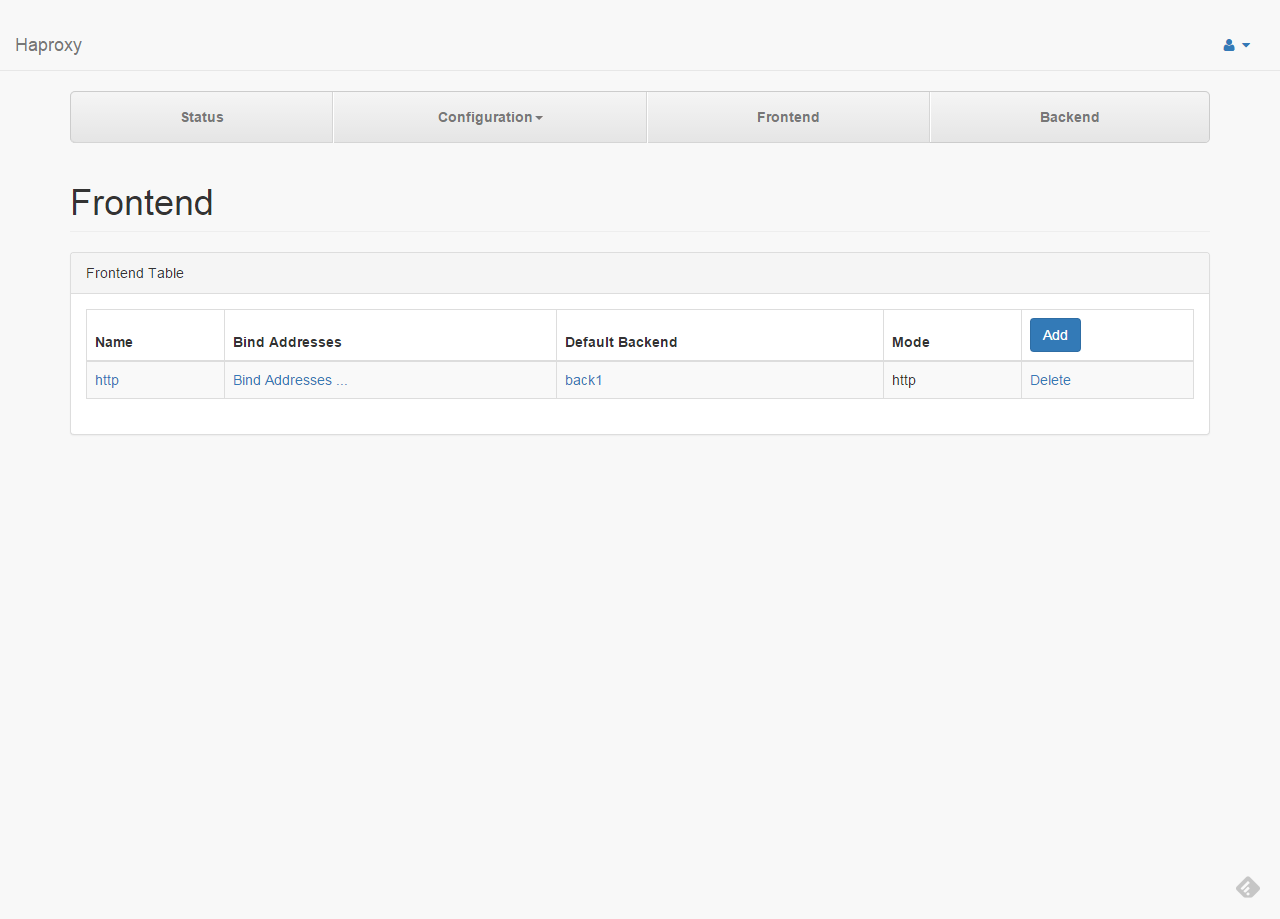Open Bind Addresses for the http frontend
1280x919 pixels.
pos(290,380)
